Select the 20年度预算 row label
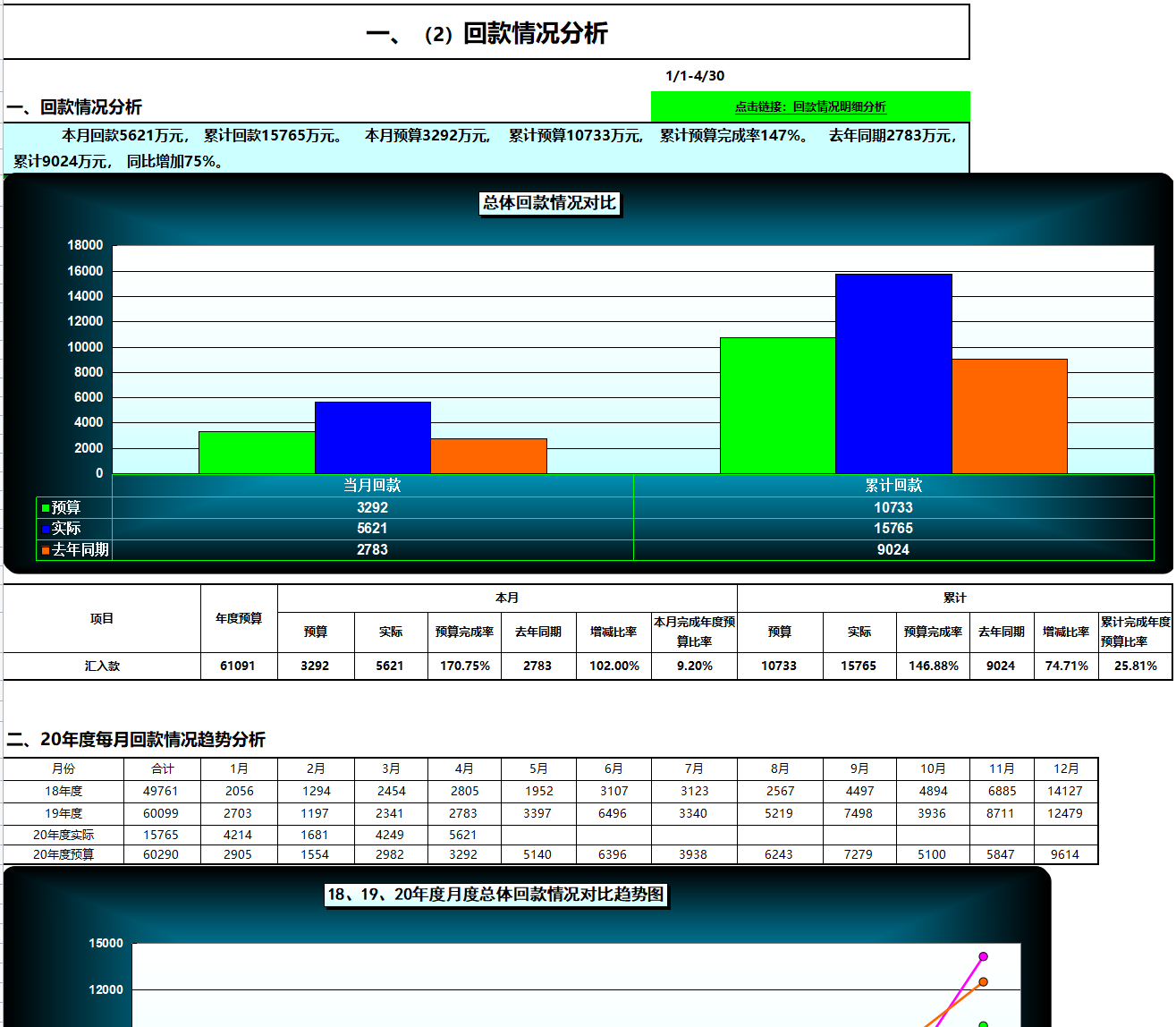This screenshot has width=1176, height=1027. pos(63,855)
